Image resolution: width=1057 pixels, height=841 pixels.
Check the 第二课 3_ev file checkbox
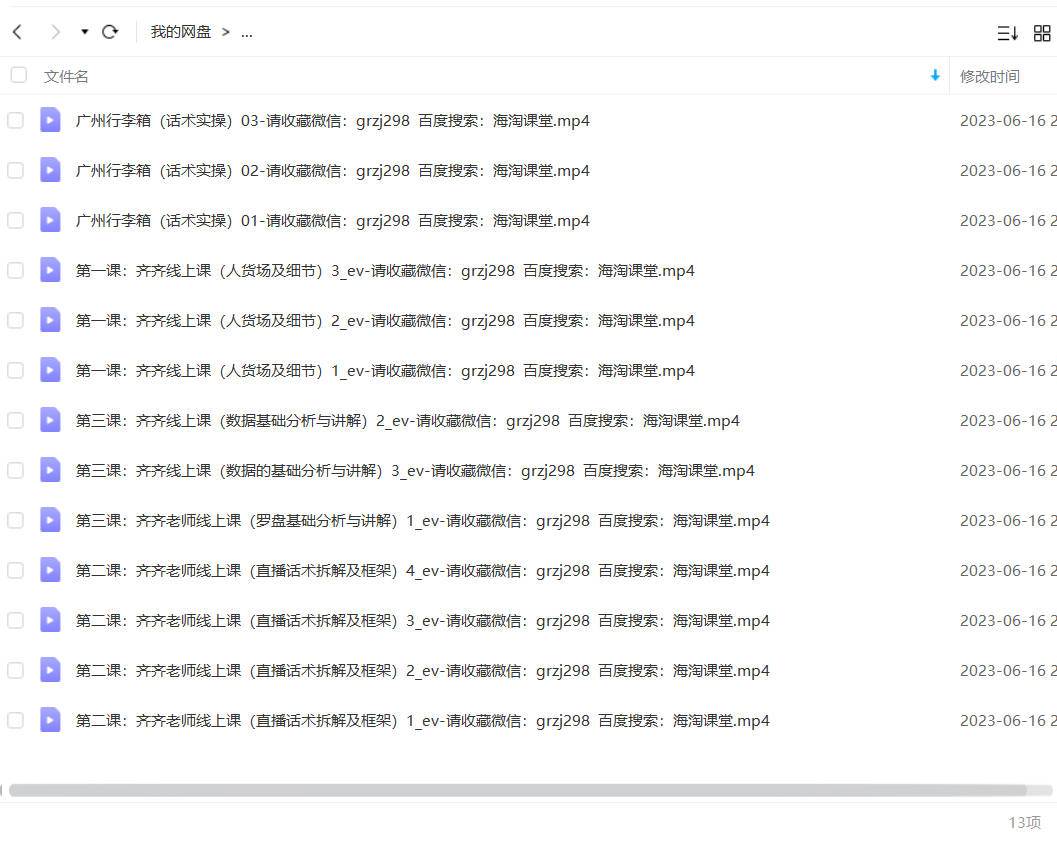[x=16, y=620]
